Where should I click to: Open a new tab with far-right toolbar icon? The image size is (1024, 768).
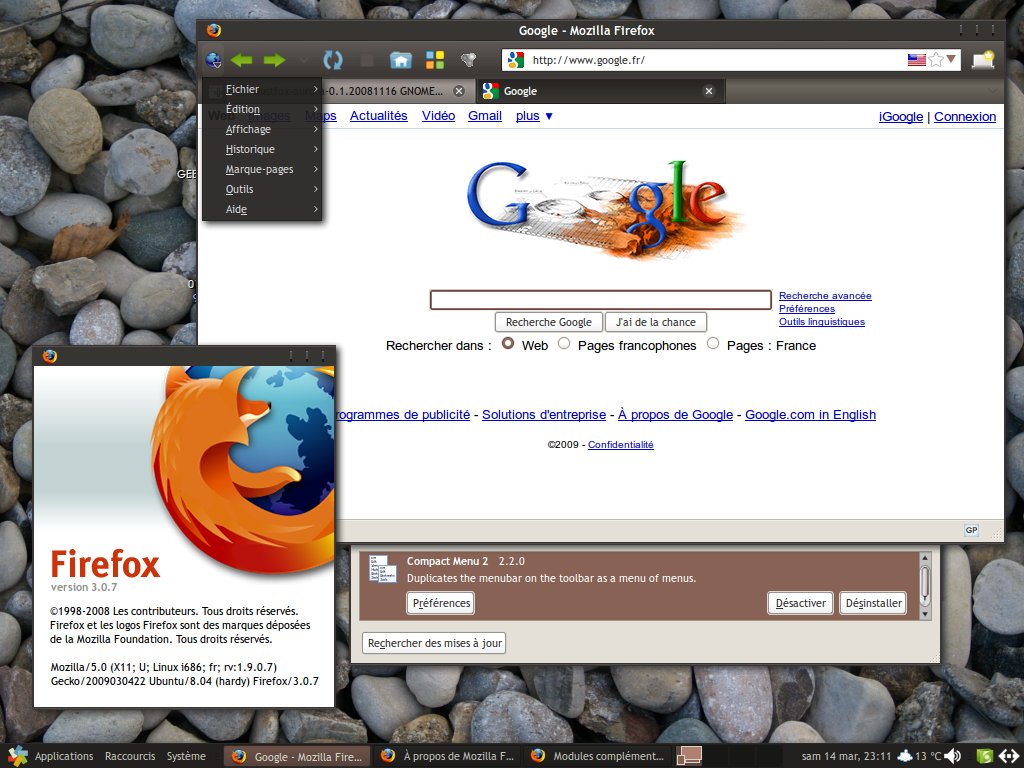coord(983,60)
